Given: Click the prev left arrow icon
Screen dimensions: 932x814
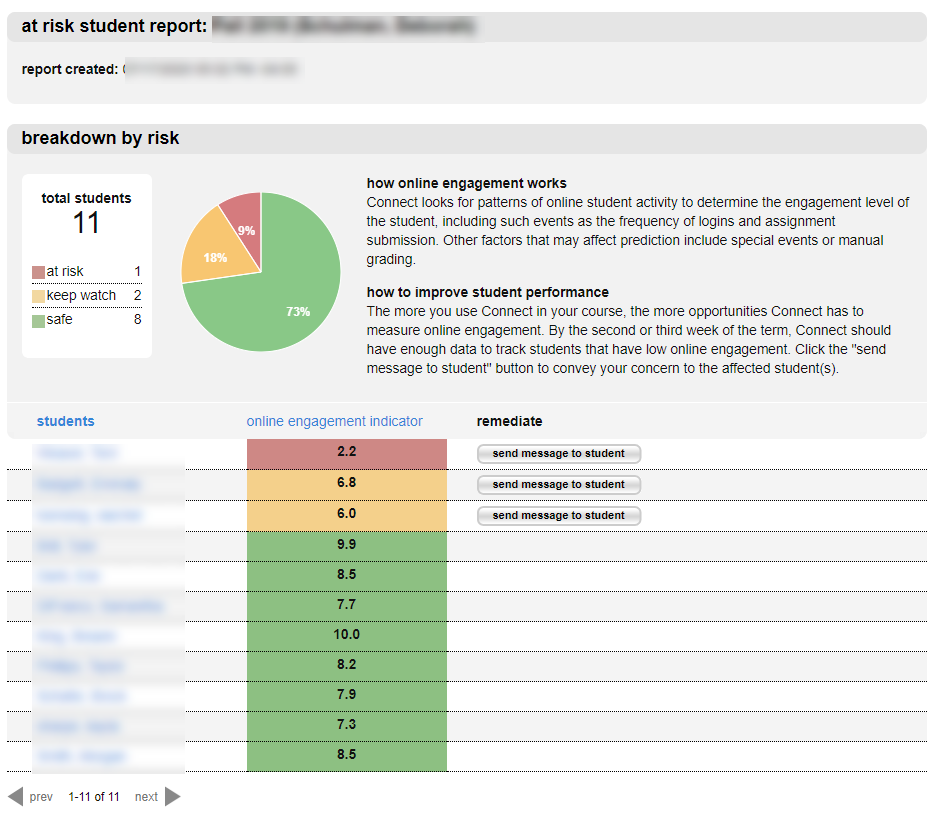Looking at the screenshot, I should (x=15, y=797).
